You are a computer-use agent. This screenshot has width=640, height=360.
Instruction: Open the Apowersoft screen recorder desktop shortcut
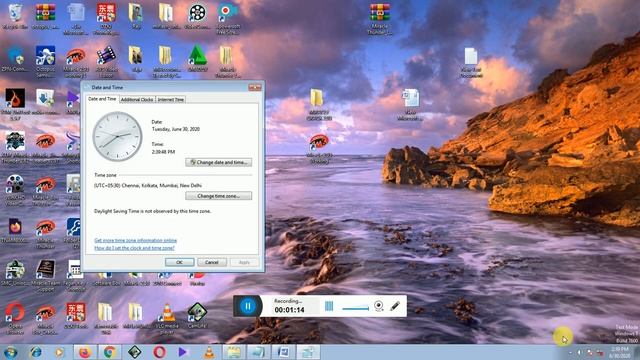pyautogui.click(x=228, y=18)
